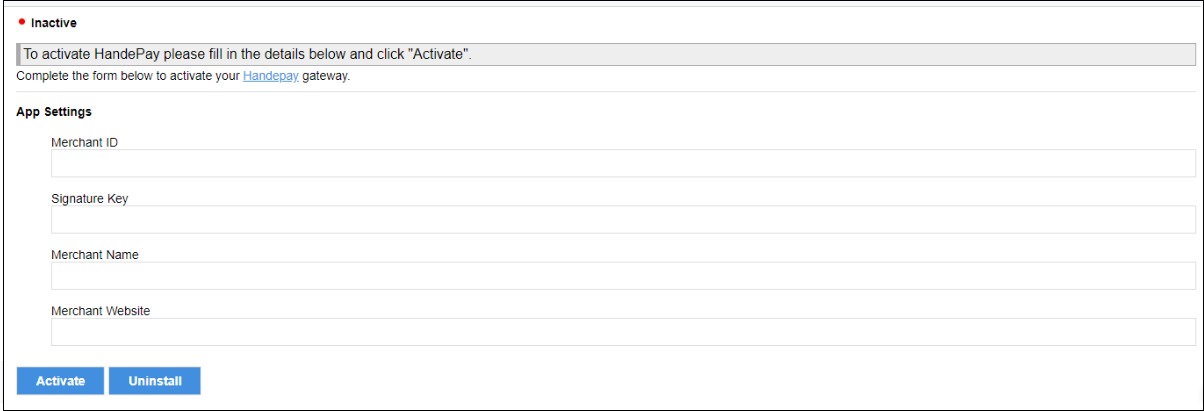Click the Inactive status label
Screen dimensions: 1204x411
[x=54, y=22]
